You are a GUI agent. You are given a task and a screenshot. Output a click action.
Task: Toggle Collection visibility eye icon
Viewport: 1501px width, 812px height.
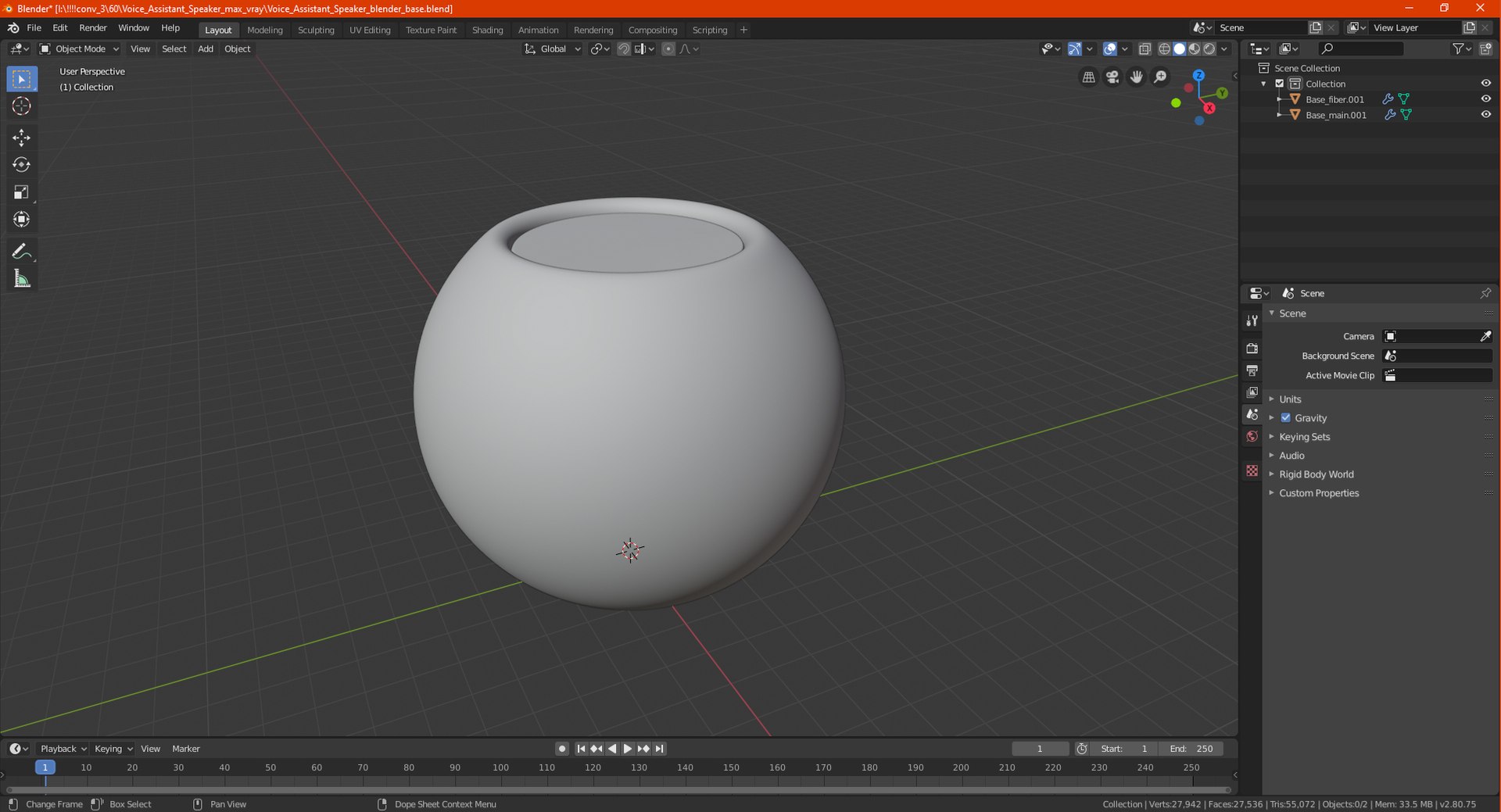point(1485,84)
